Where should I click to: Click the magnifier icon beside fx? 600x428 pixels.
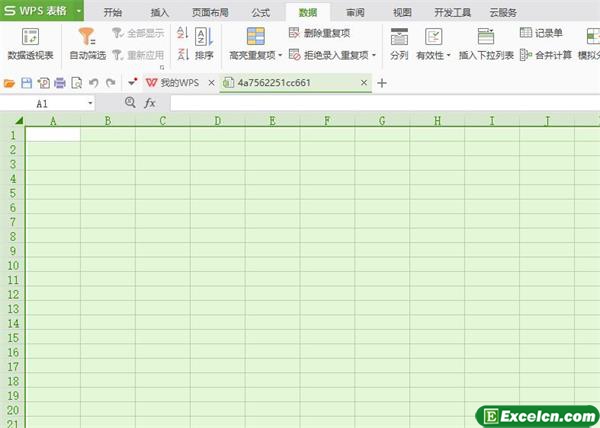point(130,102)
